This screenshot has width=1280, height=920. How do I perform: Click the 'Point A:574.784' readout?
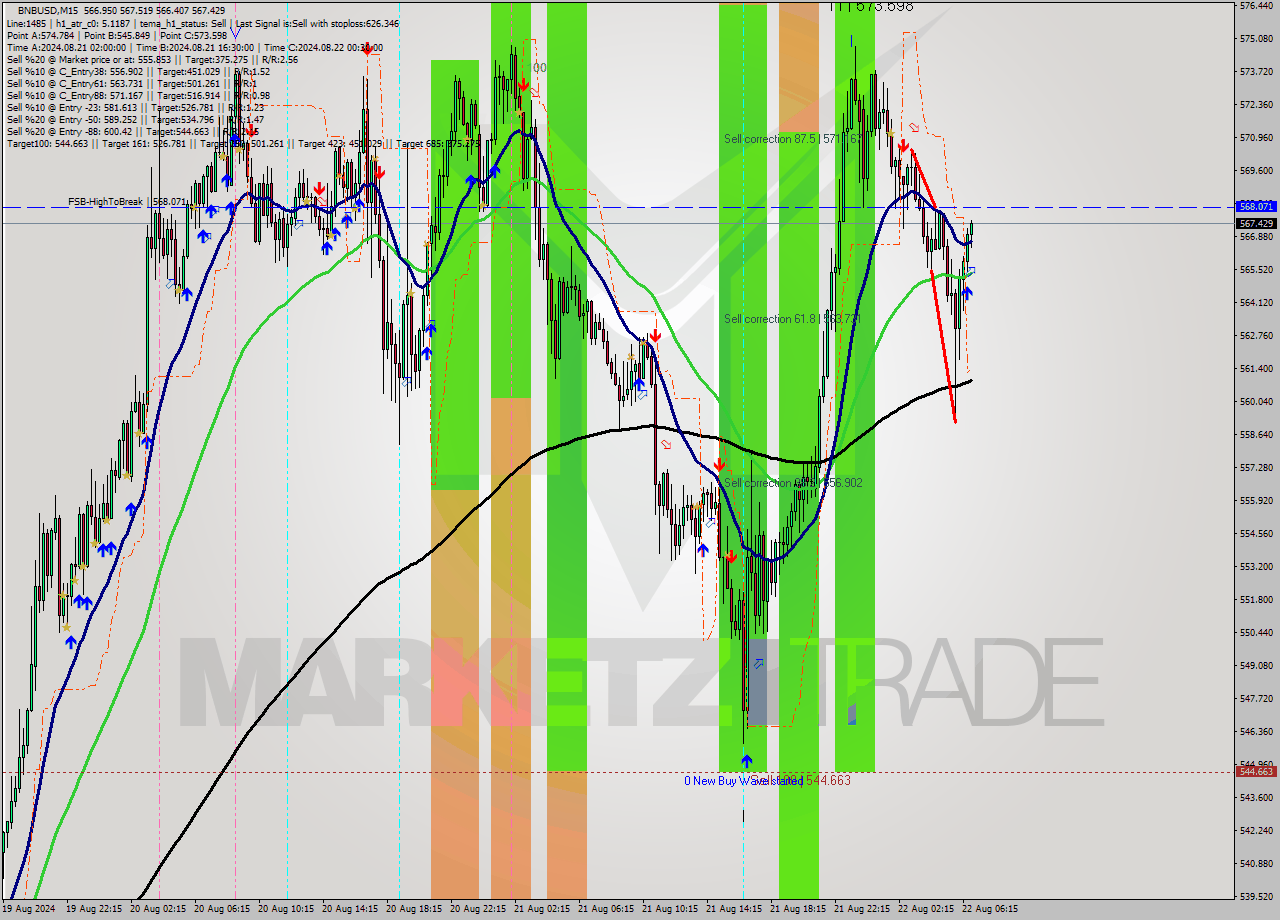[39, 35]
